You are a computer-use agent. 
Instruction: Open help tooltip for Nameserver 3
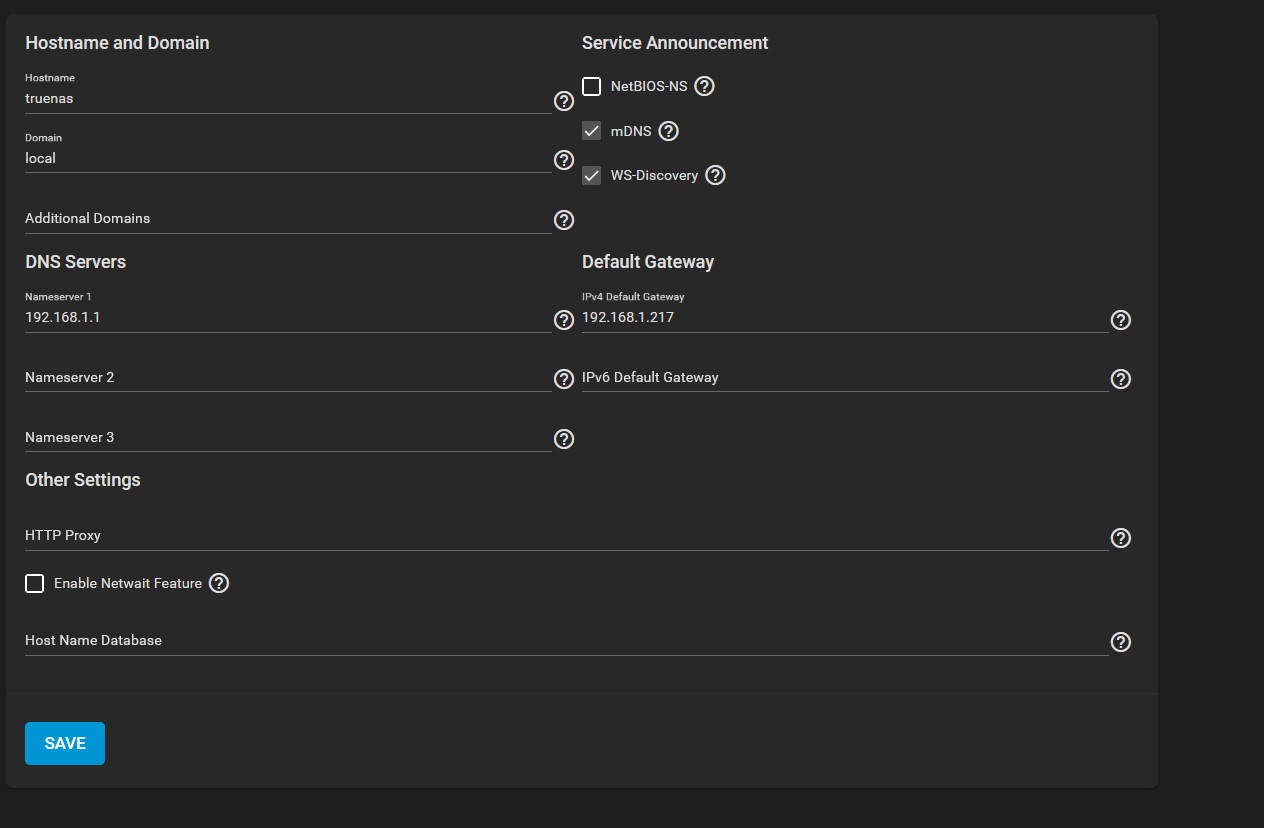pyautogui.click(x=564, y=439)
